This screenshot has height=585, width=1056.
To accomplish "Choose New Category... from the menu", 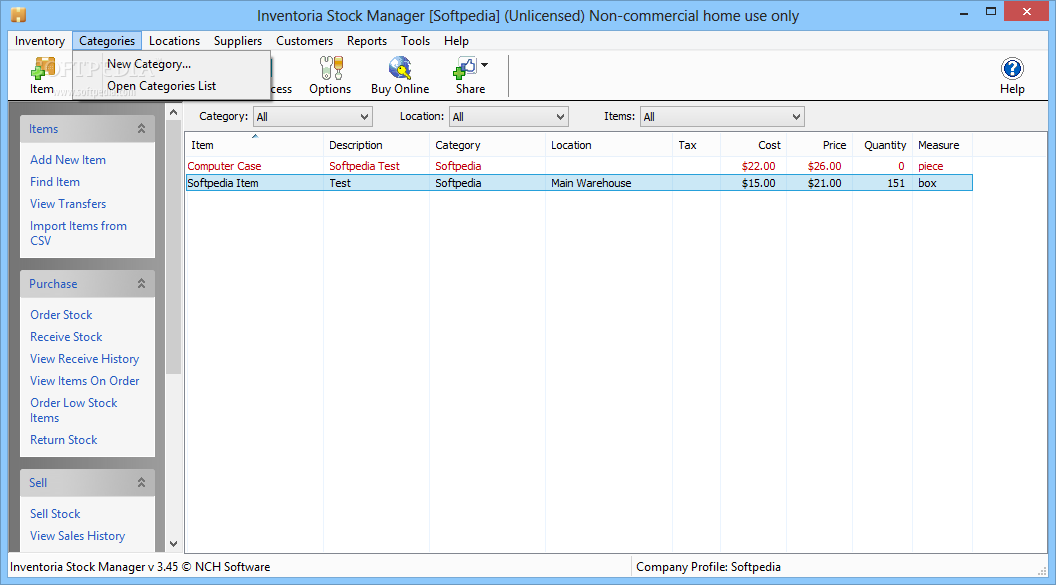I will [x=171, y=64].
